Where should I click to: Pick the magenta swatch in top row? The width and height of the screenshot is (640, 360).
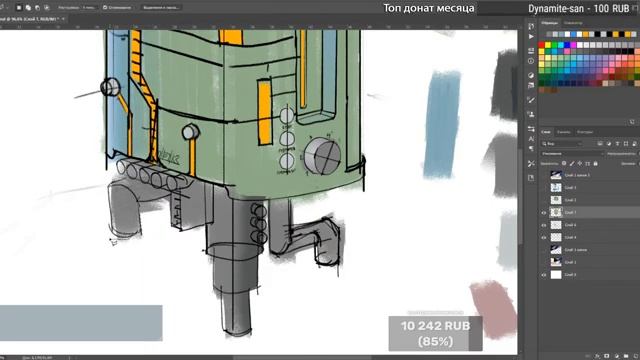coord(573,45)
